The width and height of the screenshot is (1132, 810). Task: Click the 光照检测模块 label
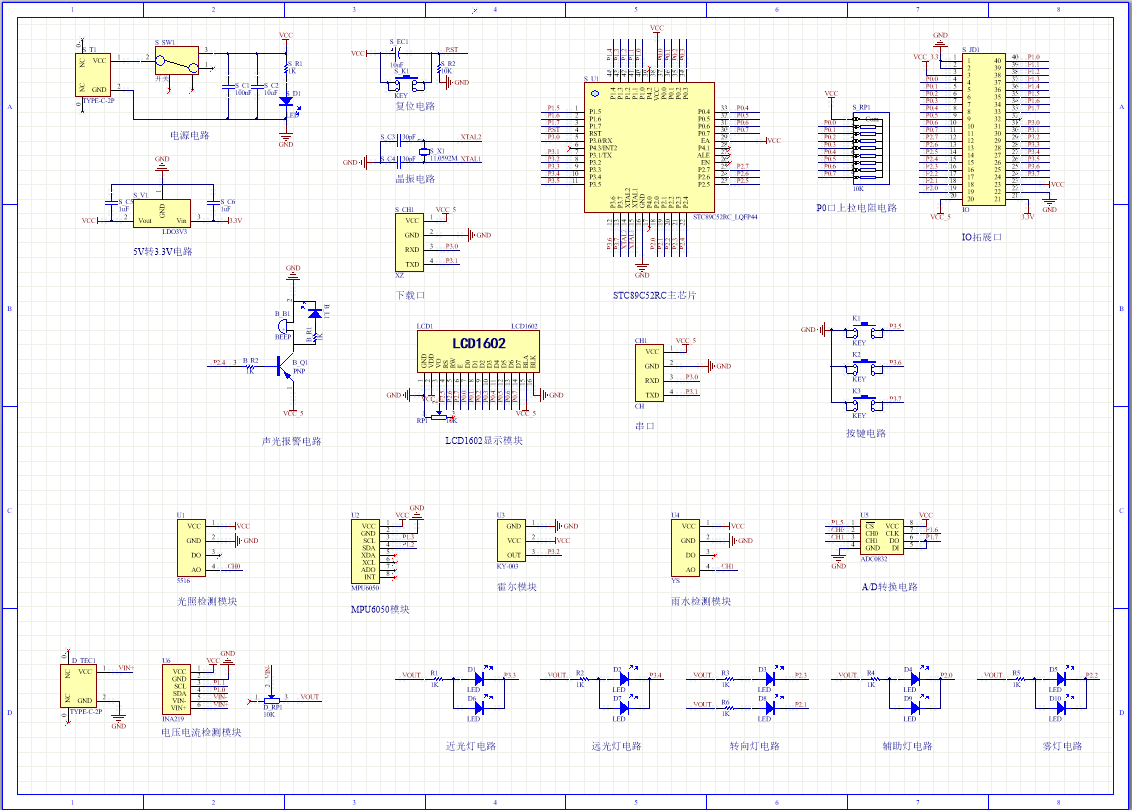pos(207,601)
